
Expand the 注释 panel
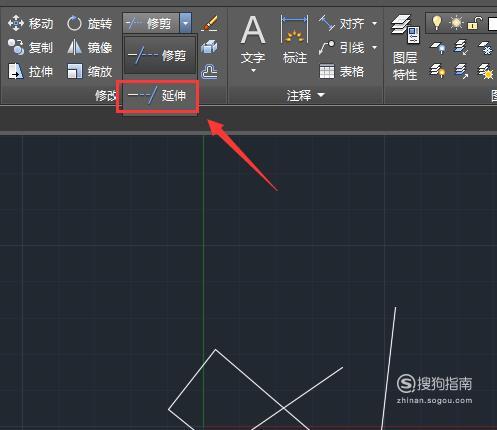pos(305,96)
